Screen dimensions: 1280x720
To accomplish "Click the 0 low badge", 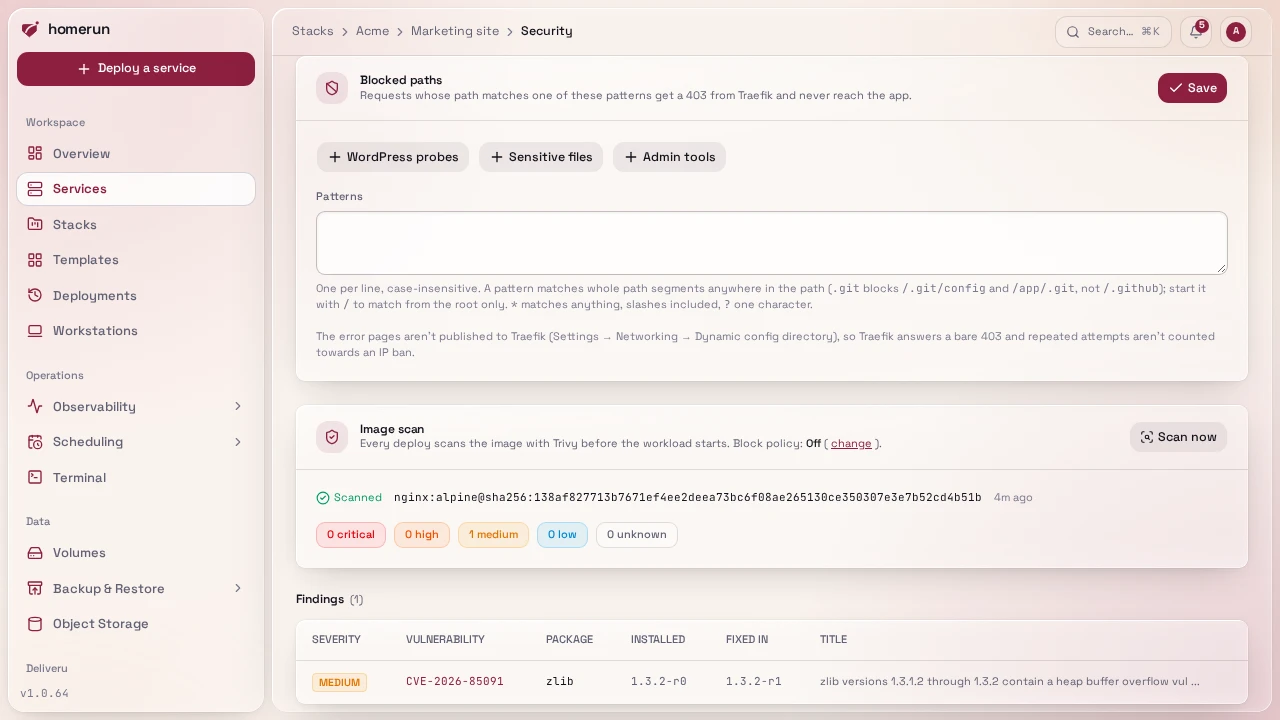I will coord(562,535).
